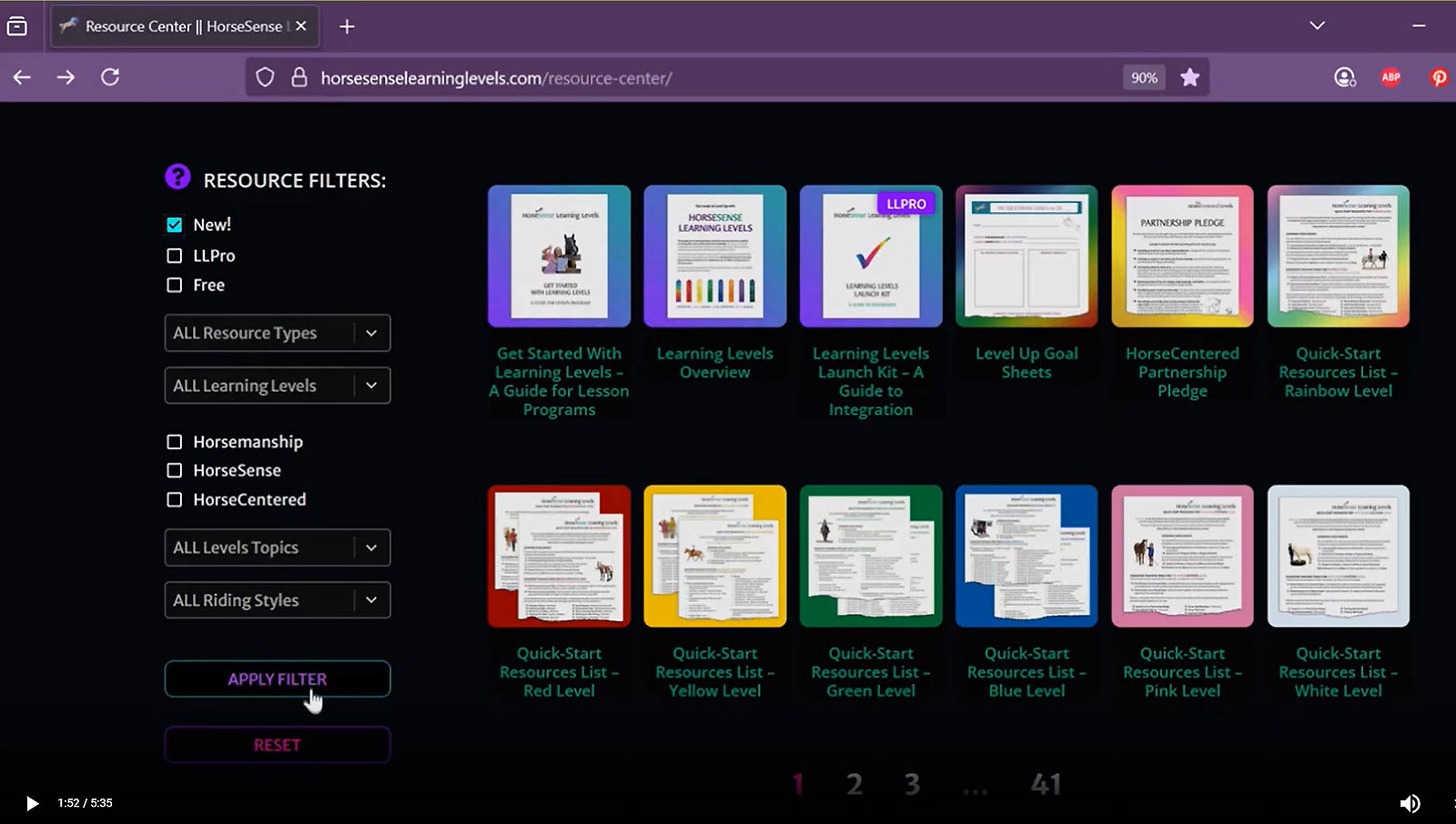Go to page 41 of results
1456x824 pixels.
[1046, 784]
